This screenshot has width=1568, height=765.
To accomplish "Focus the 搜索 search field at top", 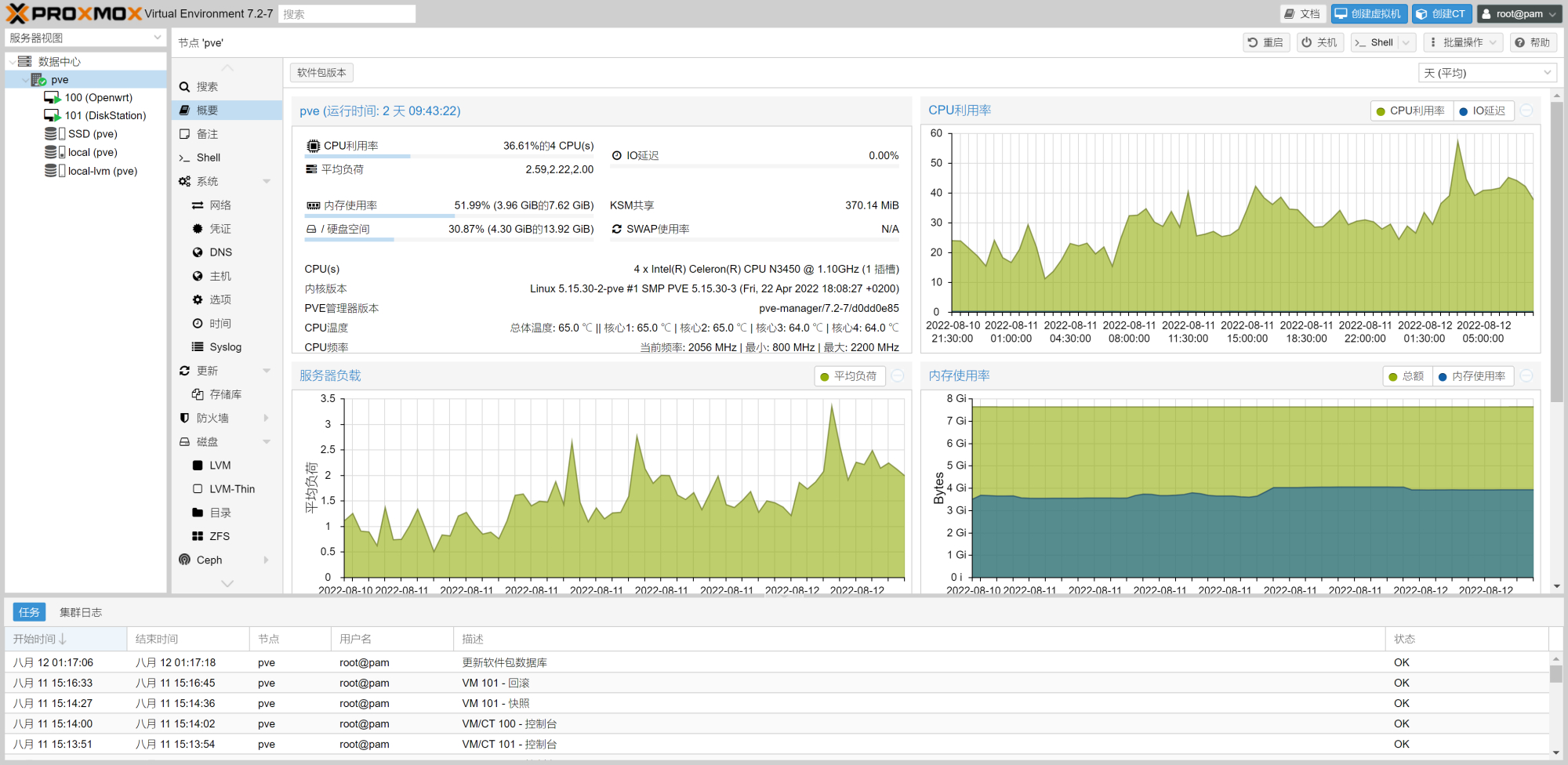I will pyautogui.click(x=347, y=14).
